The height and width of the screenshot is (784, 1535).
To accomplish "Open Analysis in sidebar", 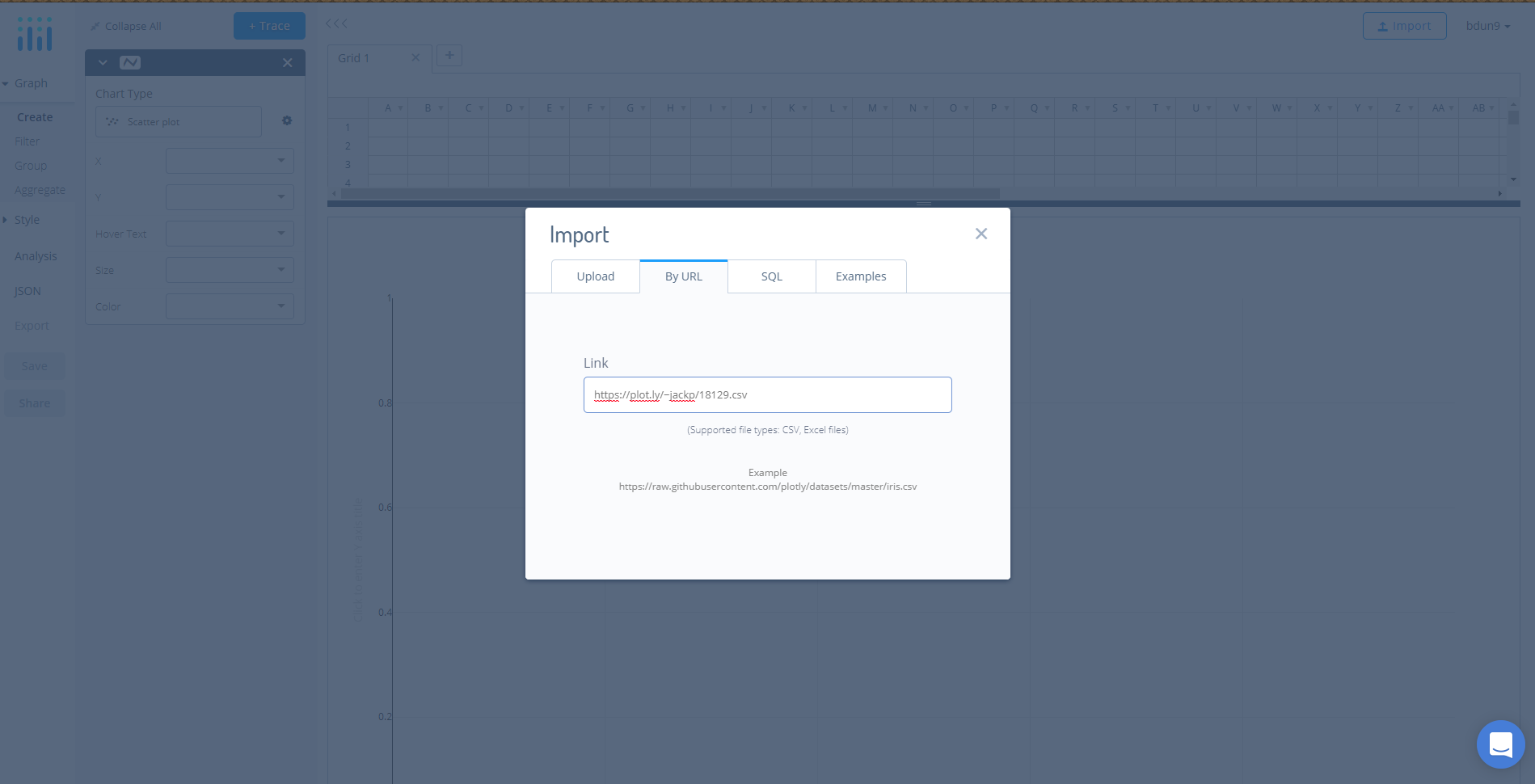I will [36, 256].
